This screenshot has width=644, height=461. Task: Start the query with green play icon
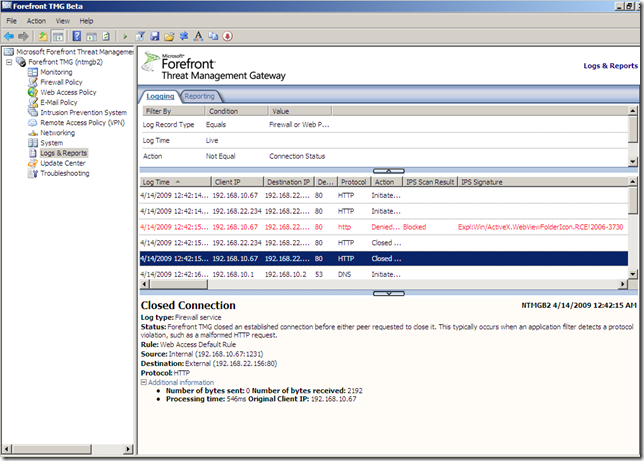(x=125, y=37)
